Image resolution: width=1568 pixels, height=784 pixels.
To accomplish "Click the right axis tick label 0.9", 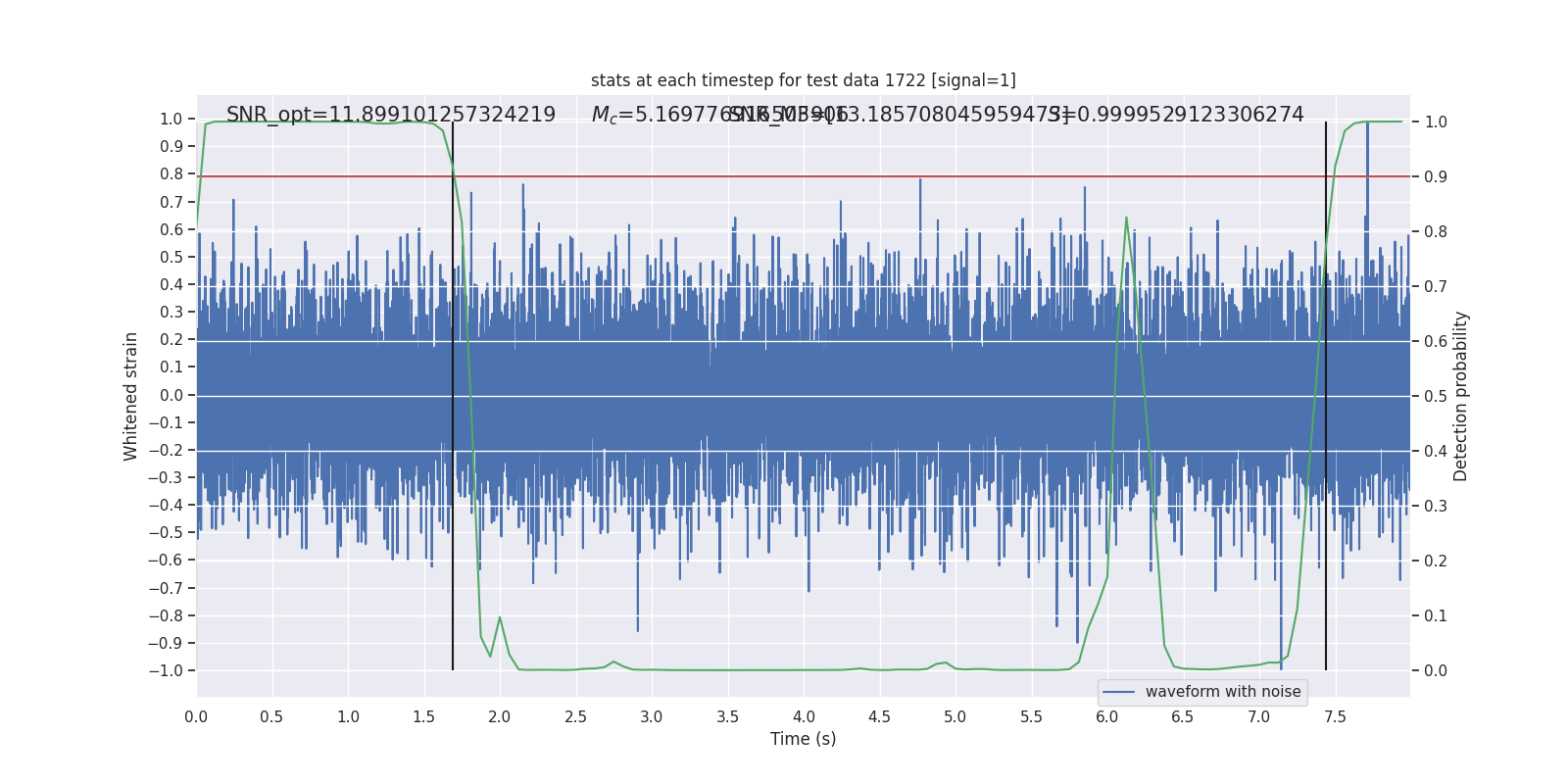I will point(1436,177).
